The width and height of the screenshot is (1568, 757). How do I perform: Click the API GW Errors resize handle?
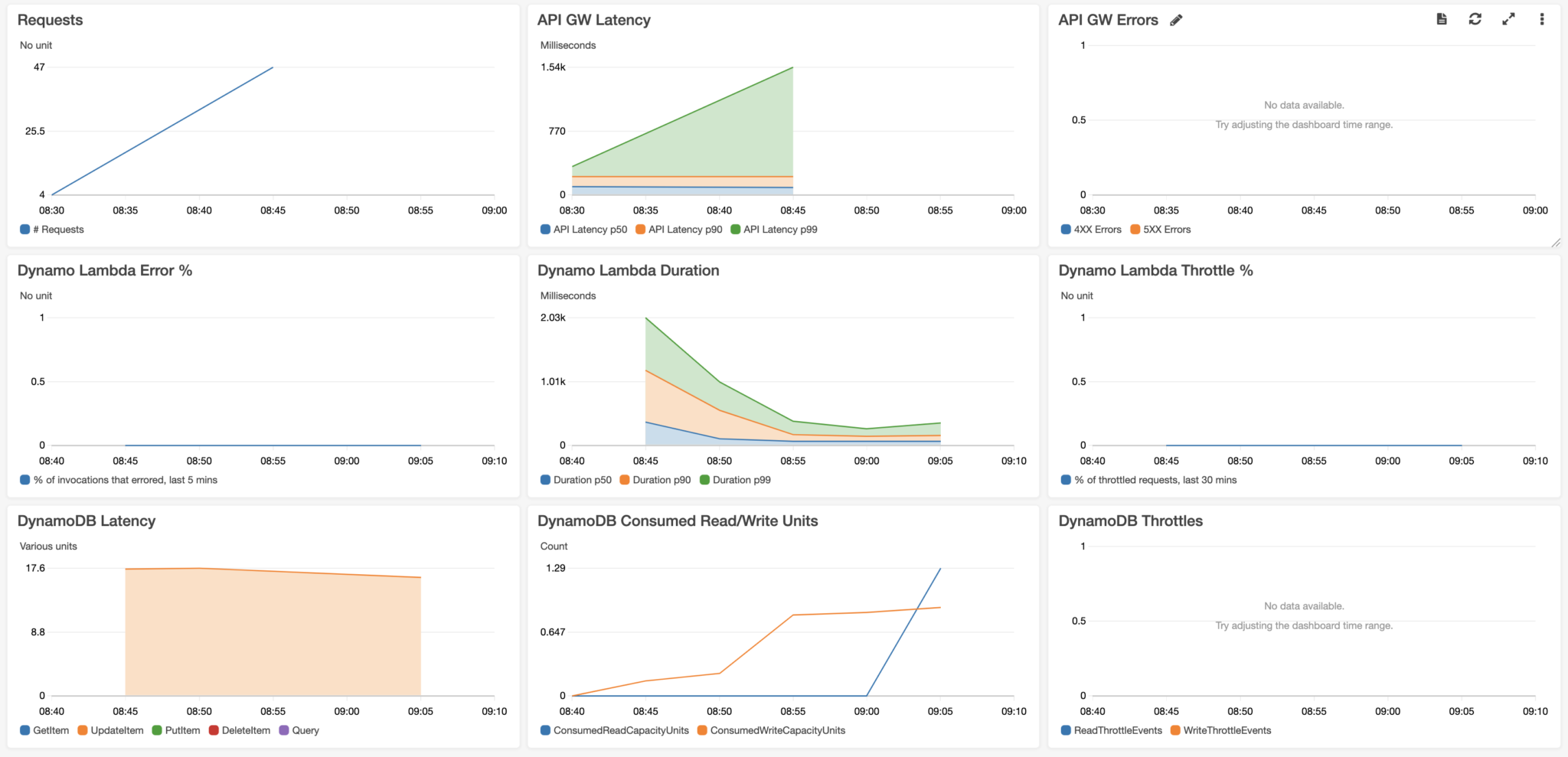pos(1556,243)
